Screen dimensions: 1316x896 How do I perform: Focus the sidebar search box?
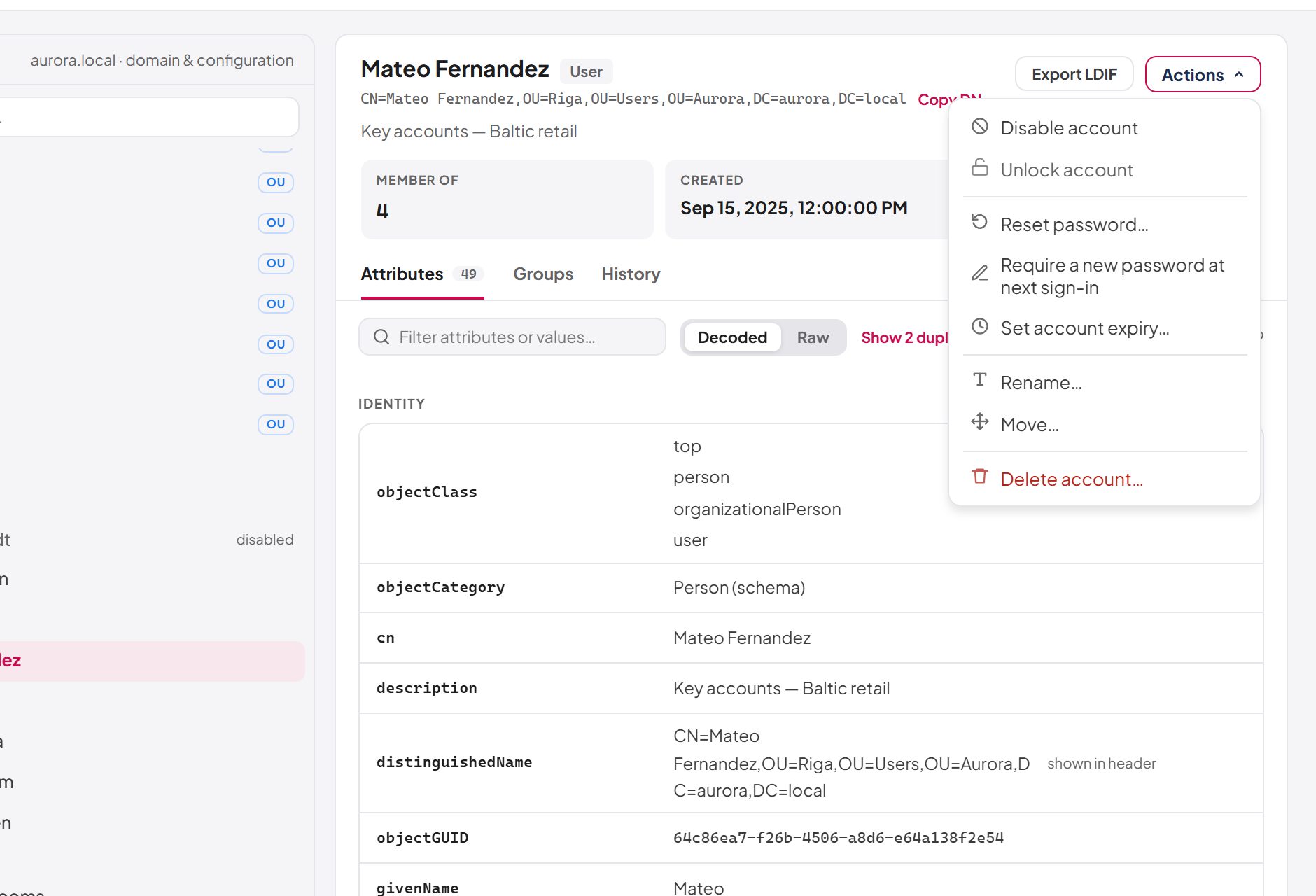149,117
